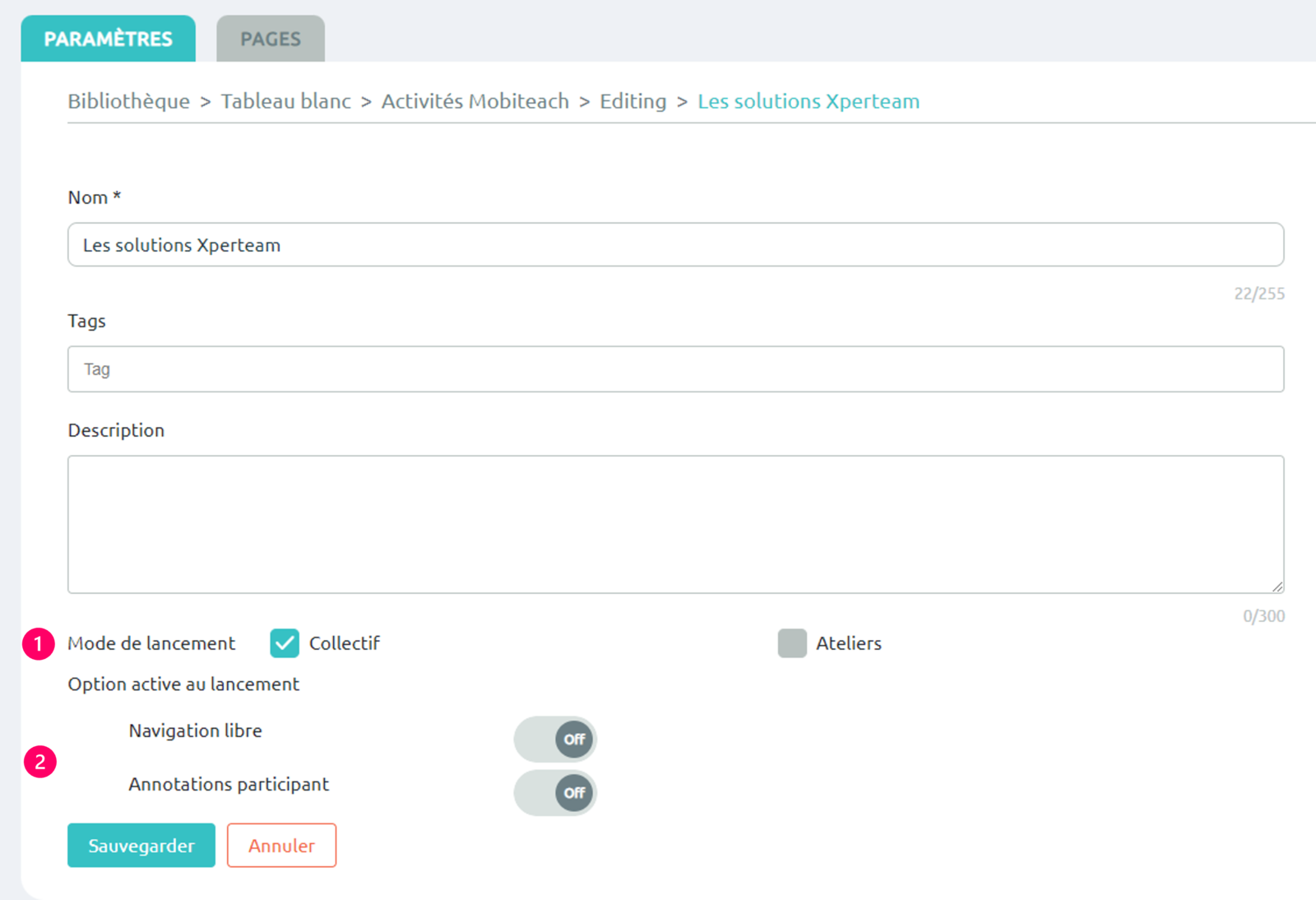Viewport: 1316px width, 900px height.
Task: Enable Annotations participant toggle
Action: tap(555, 792)
